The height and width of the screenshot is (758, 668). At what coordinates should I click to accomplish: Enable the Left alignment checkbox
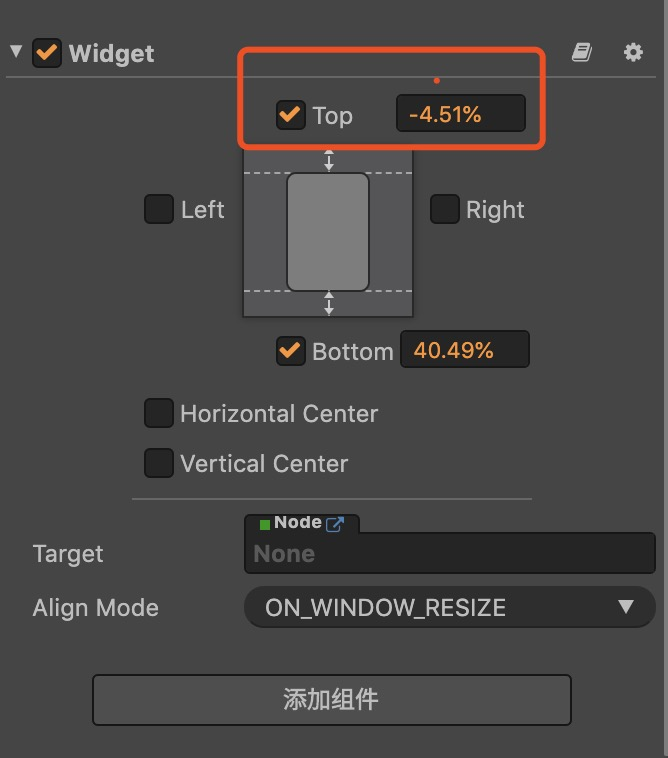tap(159, 209)
